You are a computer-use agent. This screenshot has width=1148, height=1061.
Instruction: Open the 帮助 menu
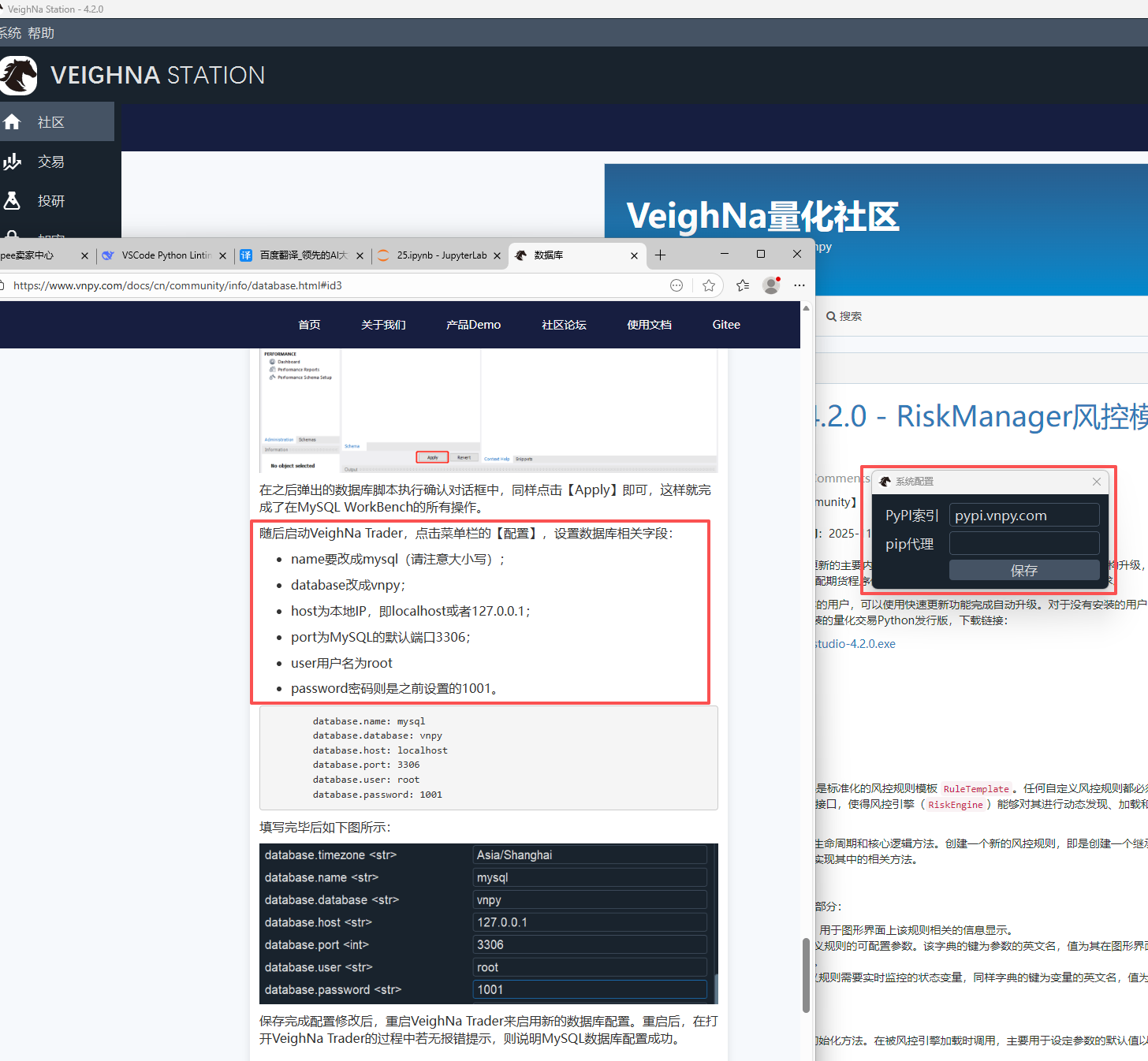pos(41,33)
